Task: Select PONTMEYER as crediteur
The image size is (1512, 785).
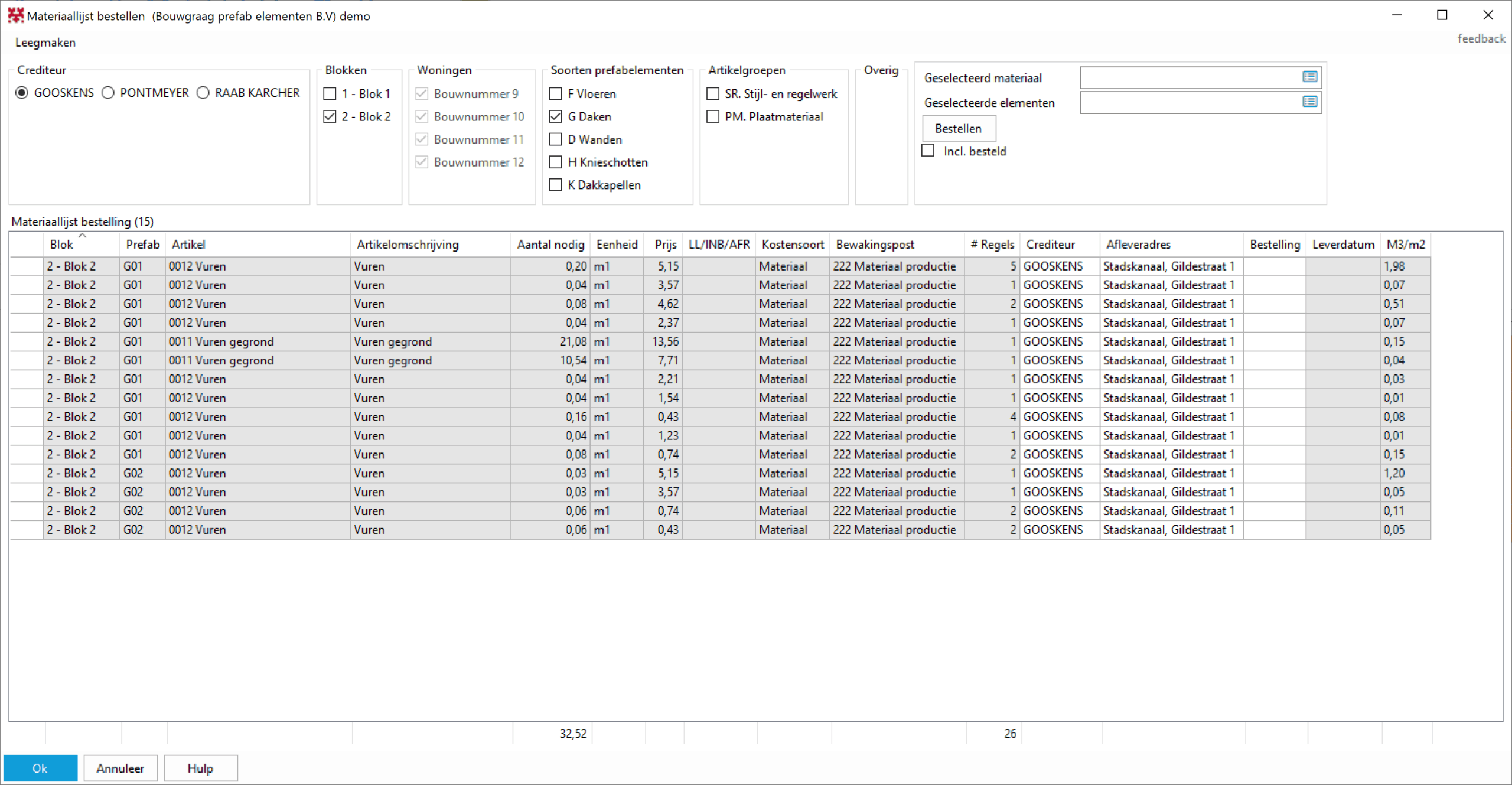Action: click(108, 93)
